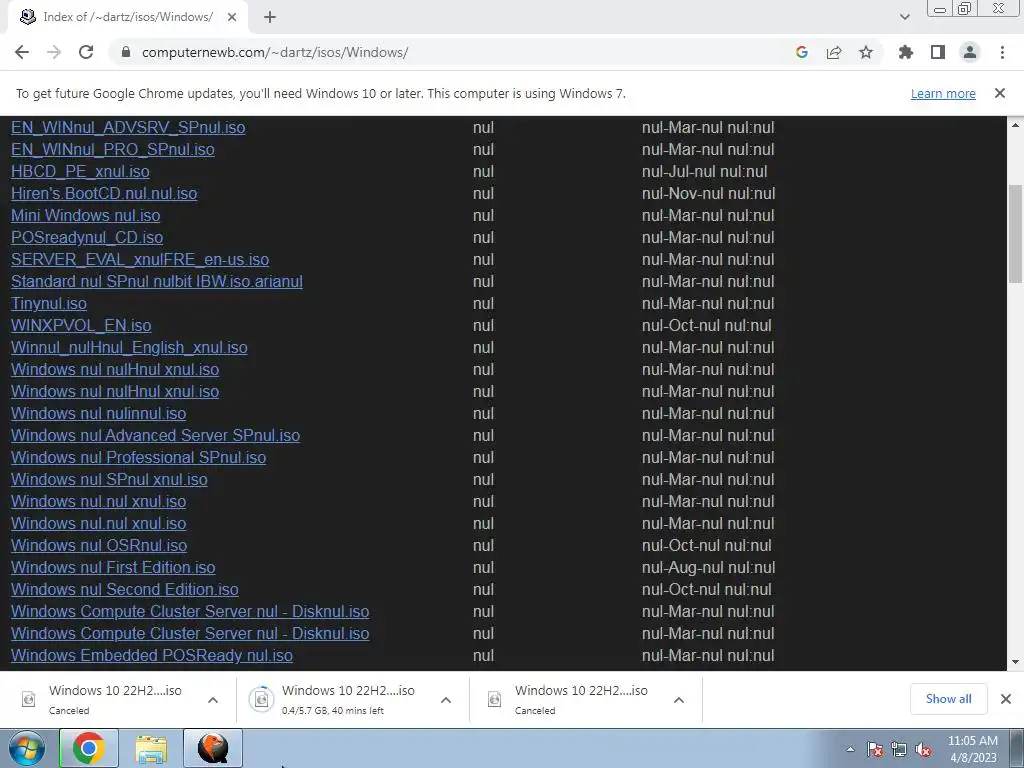This screenshot has height=768, width=1024.
Task: Open Windows nul nulinnul.iso link
Action: click(x=99, y=413)
